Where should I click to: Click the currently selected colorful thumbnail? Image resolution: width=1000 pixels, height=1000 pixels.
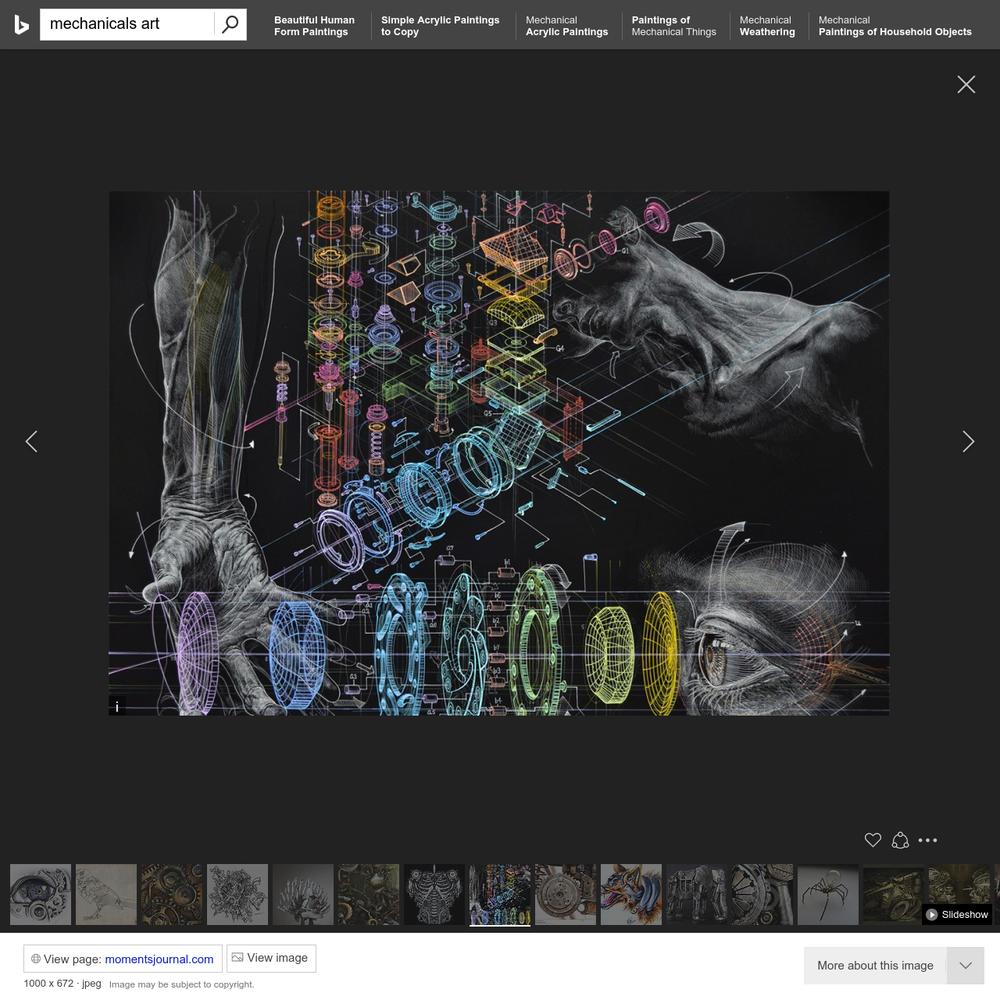coord(500,894)
